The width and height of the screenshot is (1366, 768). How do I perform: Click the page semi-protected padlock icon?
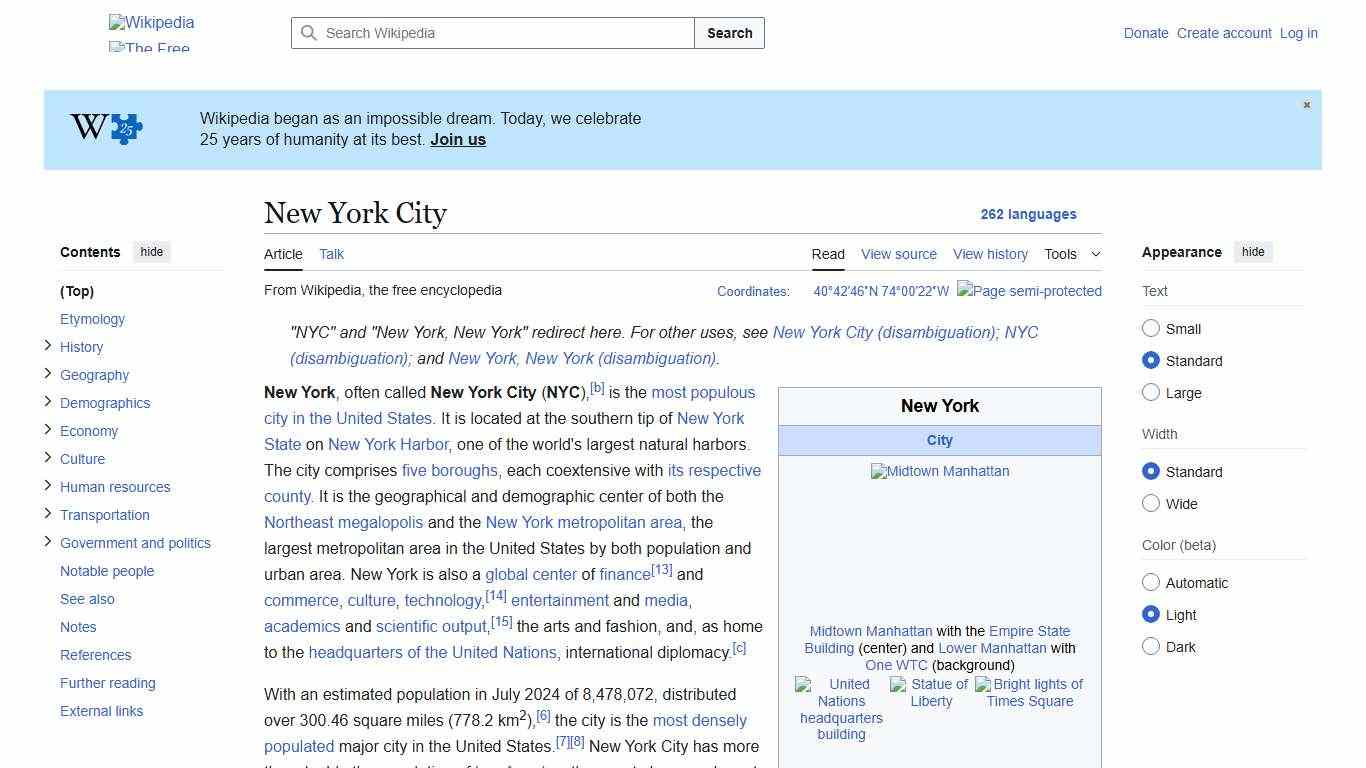click(x=1029, y=291)
